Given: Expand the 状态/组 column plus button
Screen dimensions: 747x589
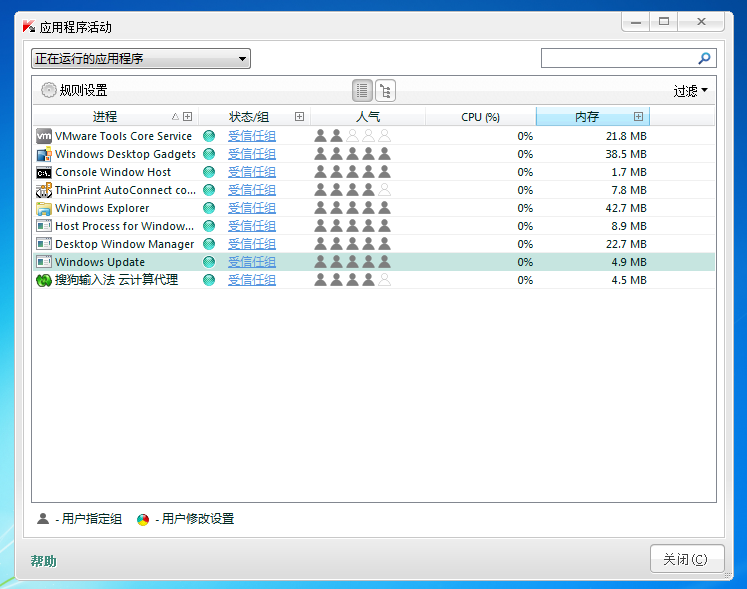Looking at the screenshot, I should click(299, 117).
